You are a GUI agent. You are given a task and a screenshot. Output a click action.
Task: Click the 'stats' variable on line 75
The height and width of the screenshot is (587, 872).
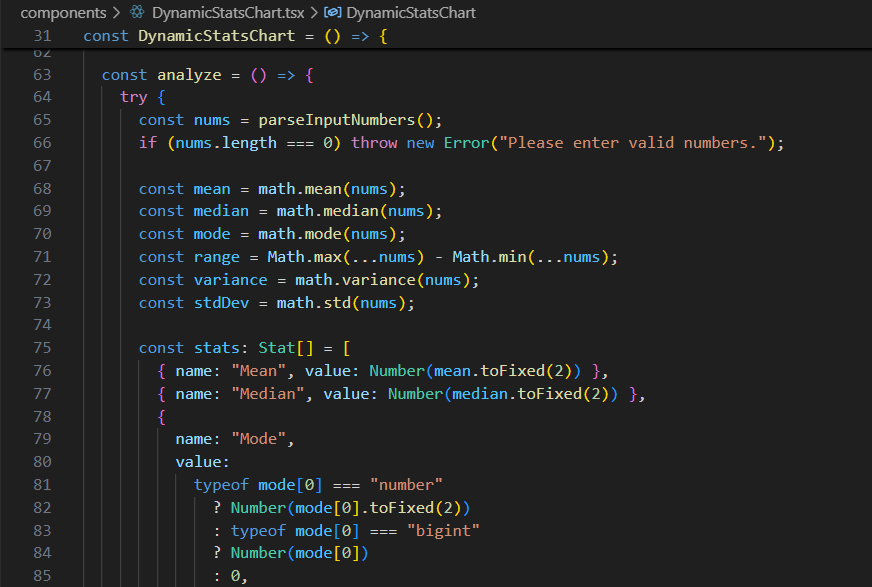(x=216, y=348)
